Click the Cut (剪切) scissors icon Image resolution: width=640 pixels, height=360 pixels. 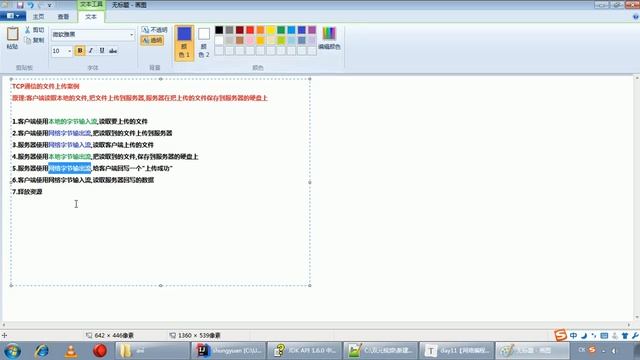click(34, 30)
